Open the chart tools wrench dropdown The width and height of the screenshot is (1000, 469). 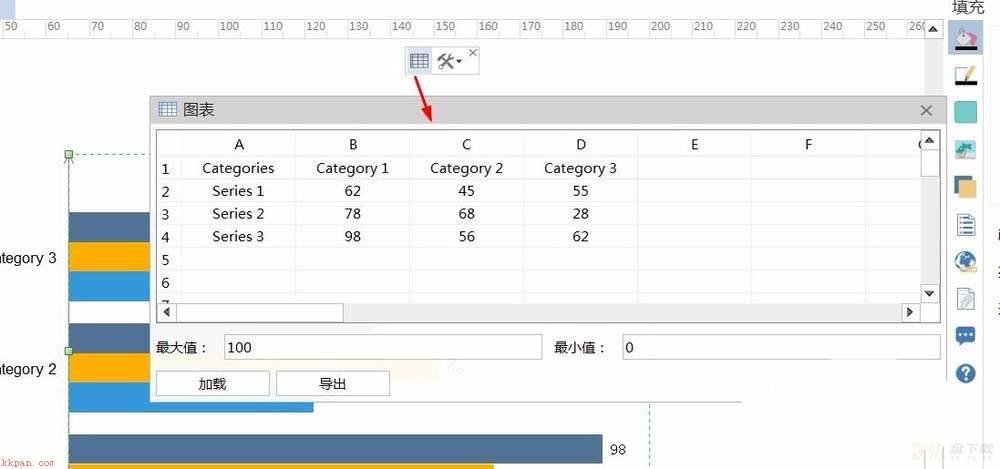(449, 61)
